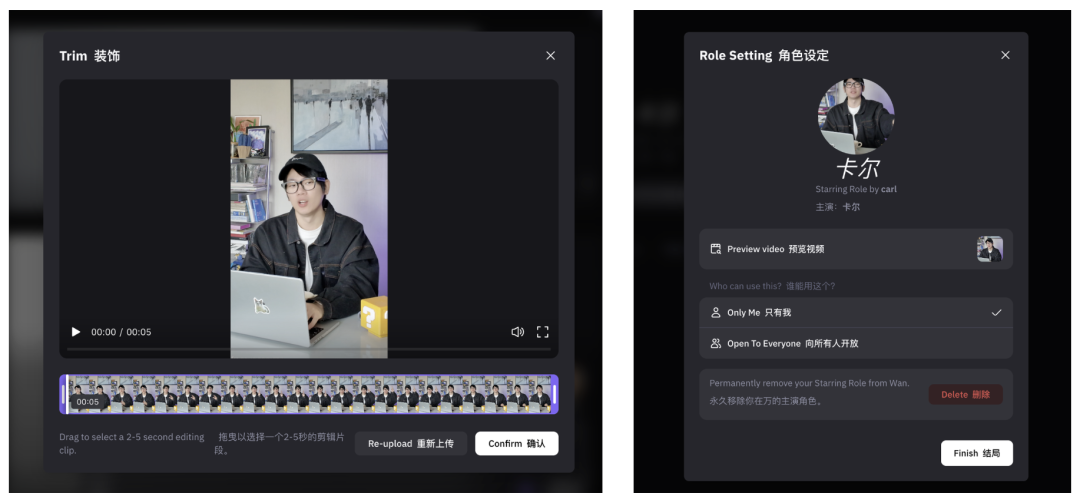Image resolution: width=1080 pixels, height=503 pixels.
Task: Click the Preview video icon
Action: point(716,249)
